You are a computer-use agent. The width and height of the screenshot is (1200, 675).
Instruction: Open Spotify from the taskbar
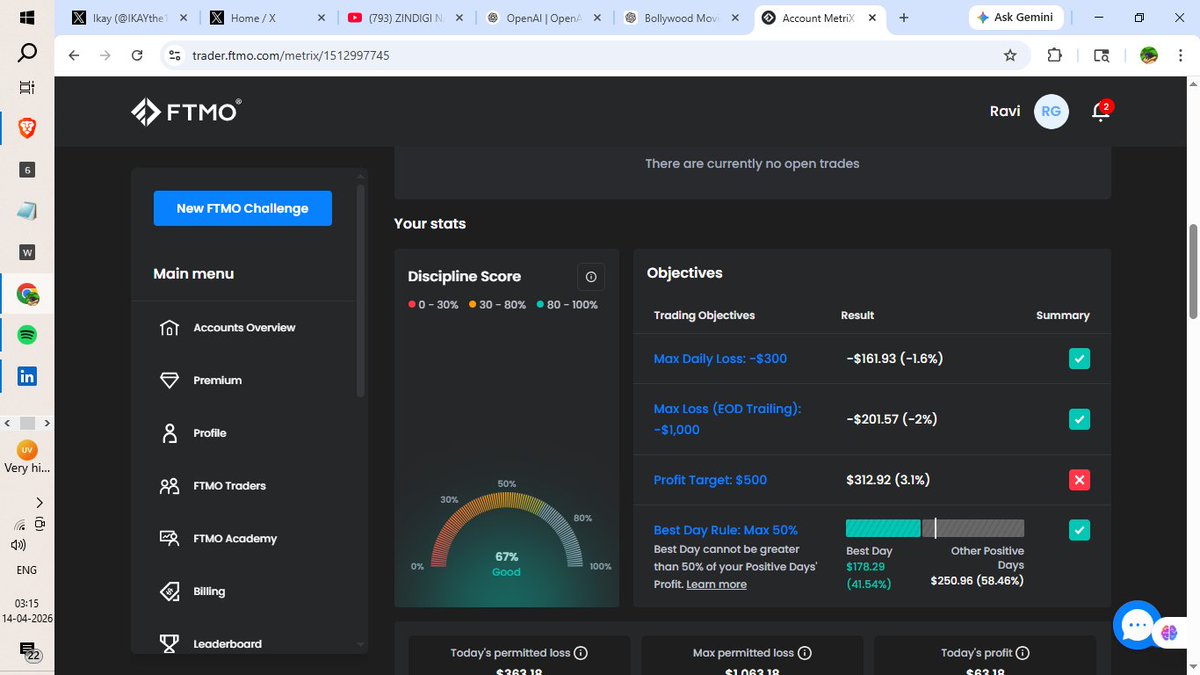pos(27,336)
